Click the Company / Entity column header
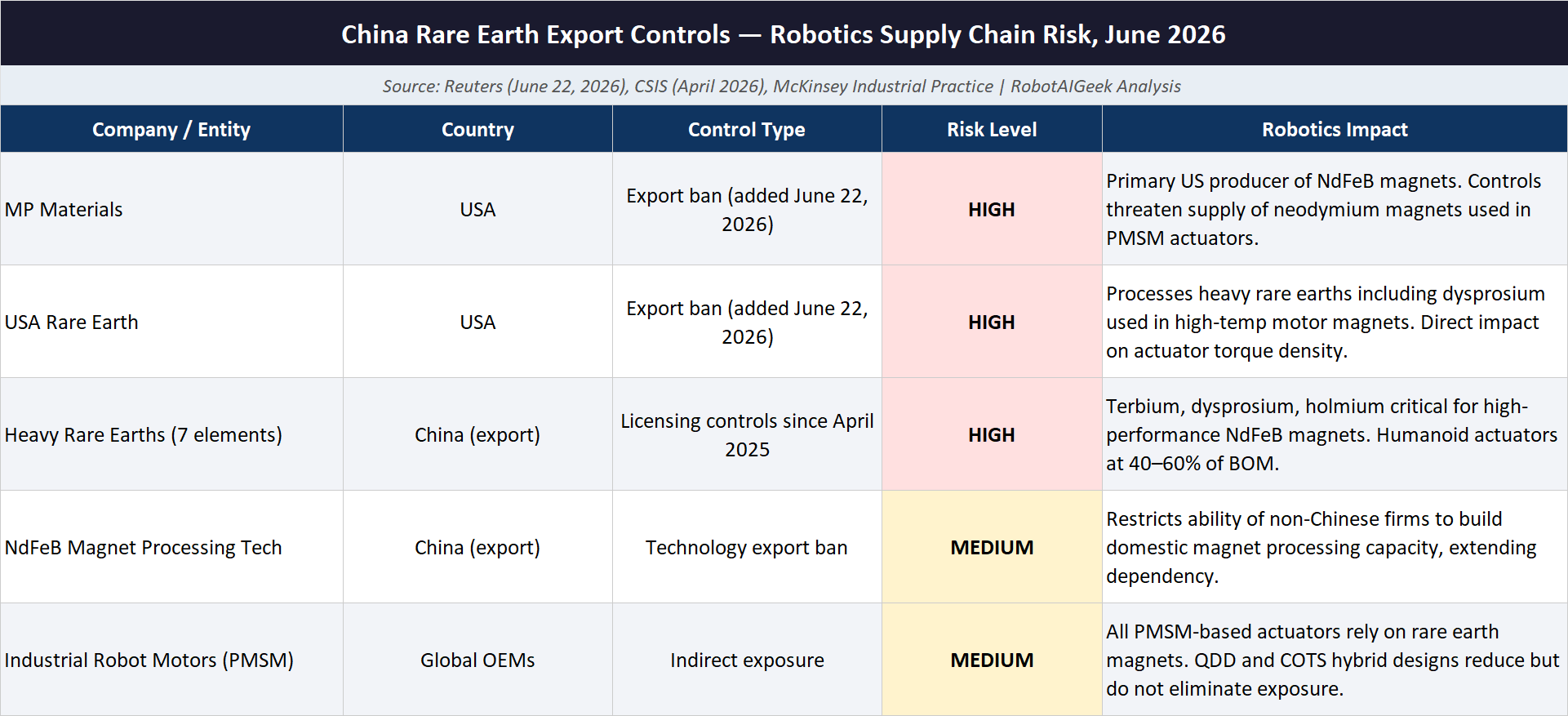The width and height of the screenshot is (1568, 716). (171, 129)
